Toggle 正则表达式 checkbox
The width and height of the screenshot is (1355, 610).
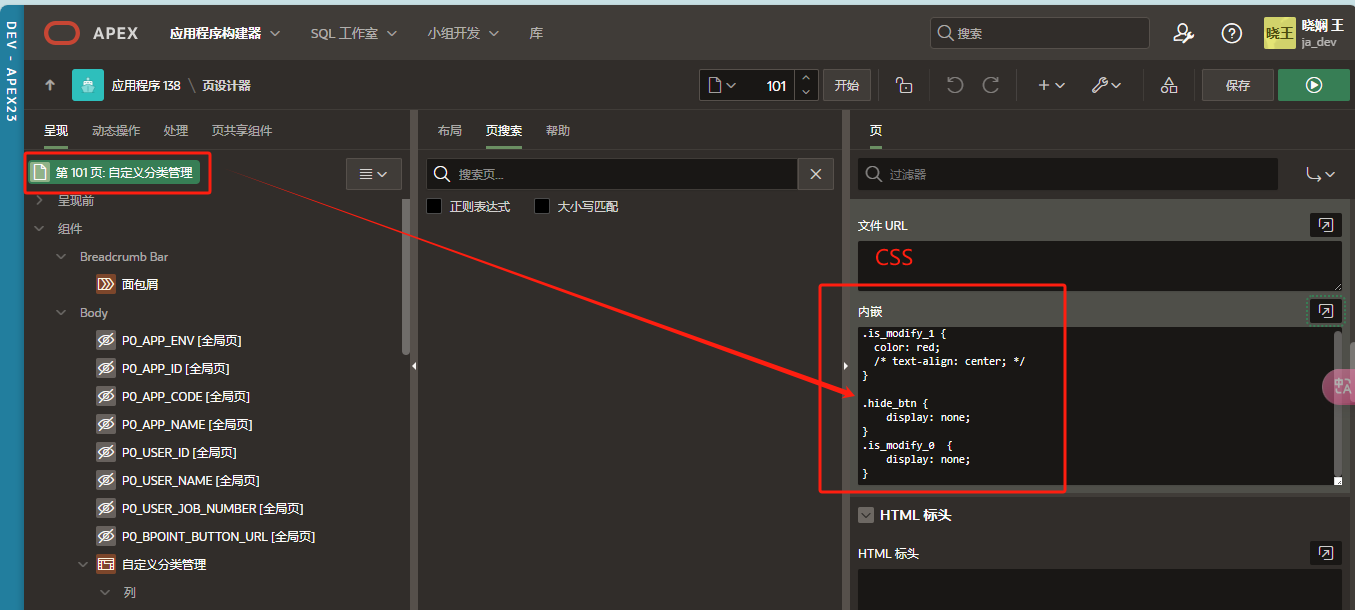click(x=434, y=206)
